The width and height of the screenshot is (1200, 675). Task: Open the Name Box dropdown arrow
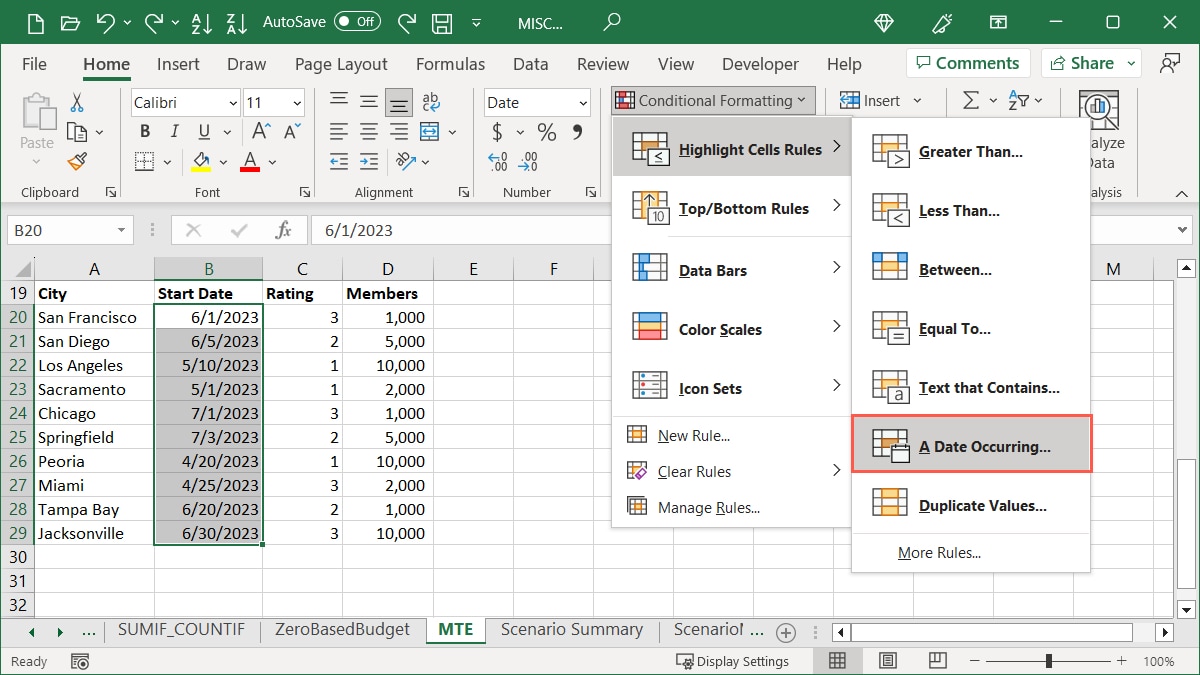[122, 230]
